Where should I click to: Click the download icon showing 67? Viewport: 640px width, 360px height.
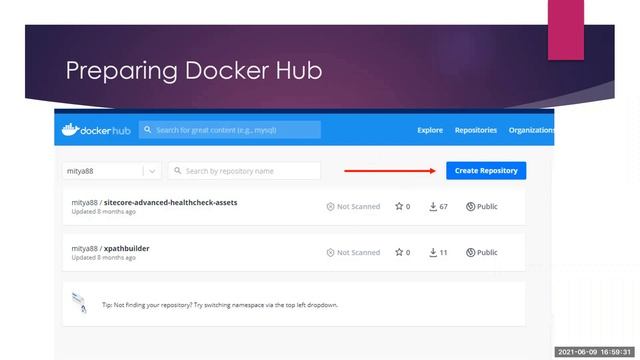pyautogui.click(x=433, y=207)
